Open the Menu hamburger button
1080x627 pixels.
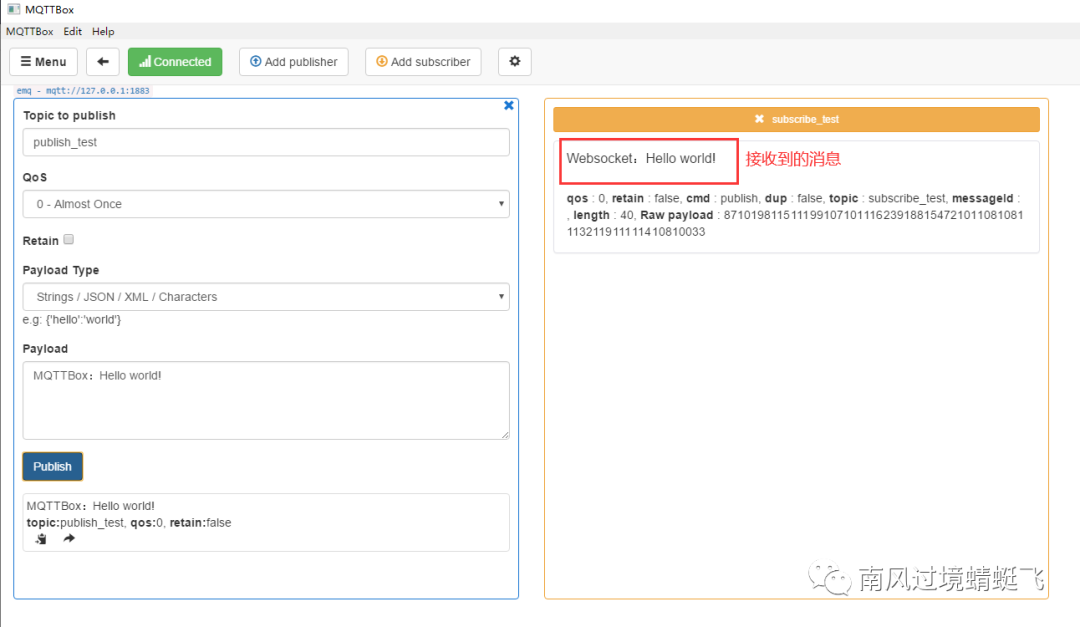point(43,61)
